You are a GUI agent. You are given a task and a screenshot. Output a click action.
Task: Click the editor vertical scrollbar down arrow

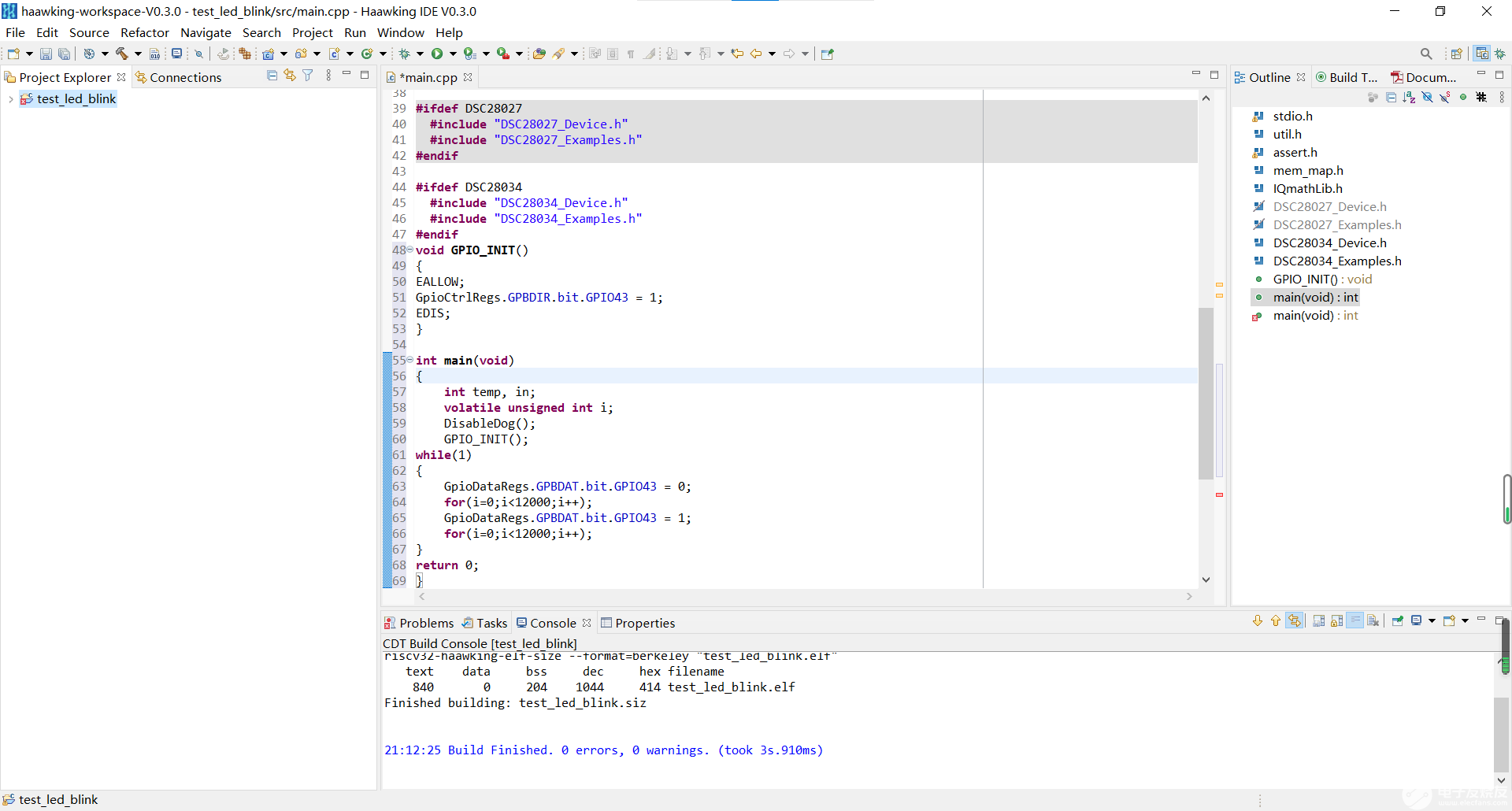[x=1206, y=580]
